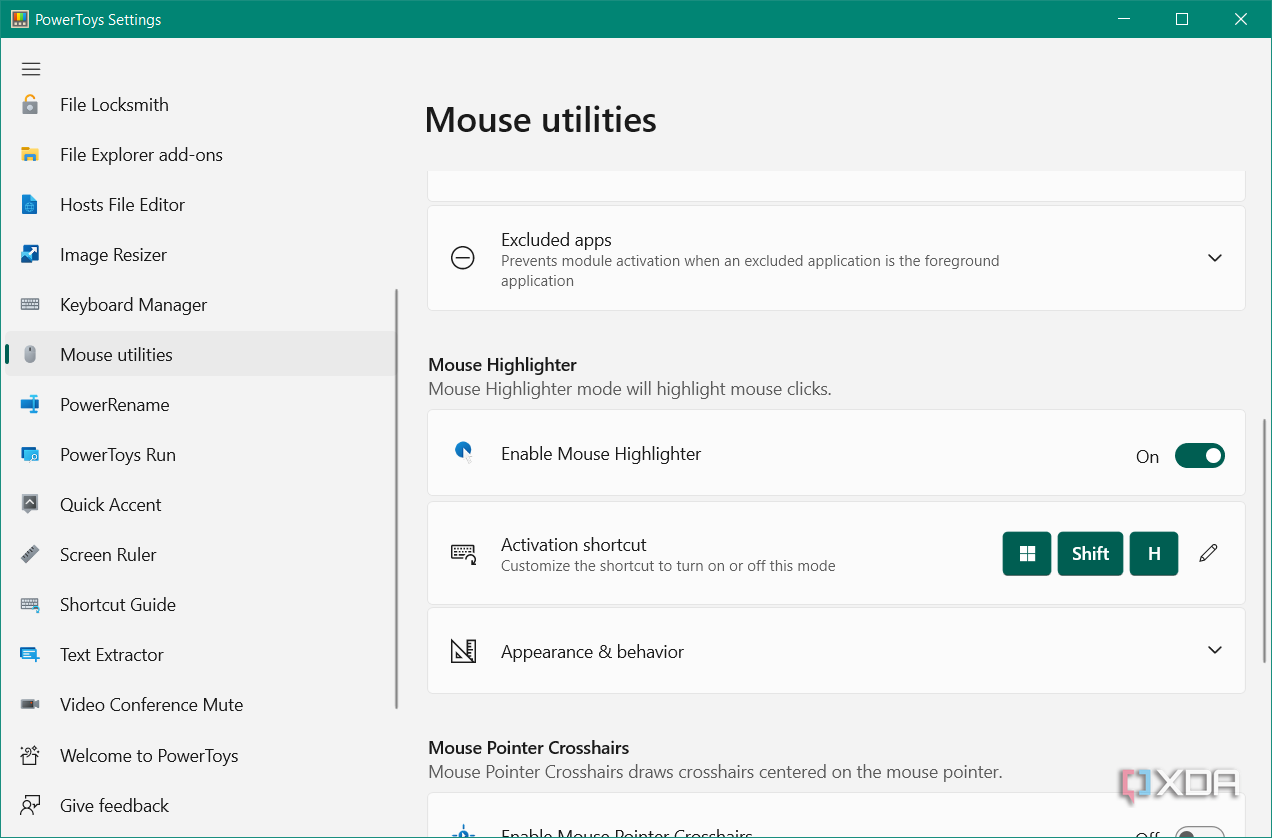Screen dimensions: 1272x838
Task: Click the PowerRename icon
Action: tap(30, 405)
